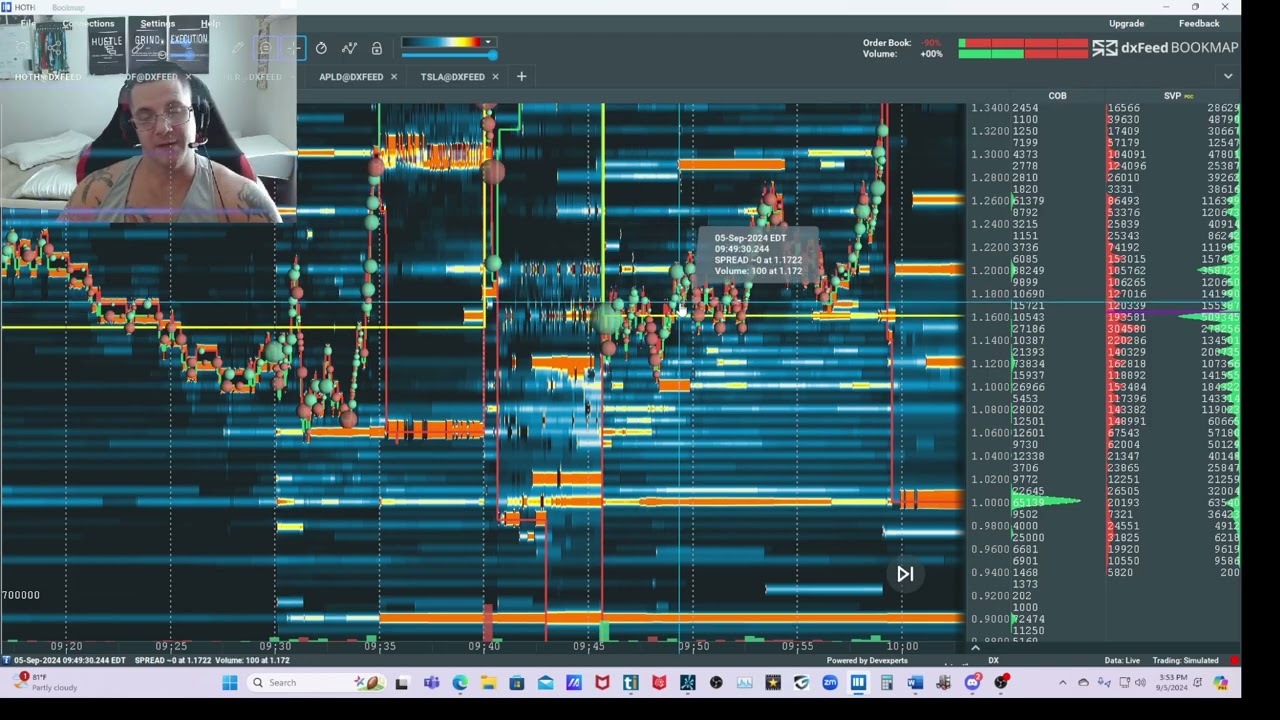Switch to the APLD@DXFEED tab
Viewport: 1280px width, 720px height.
coord(351,77)
